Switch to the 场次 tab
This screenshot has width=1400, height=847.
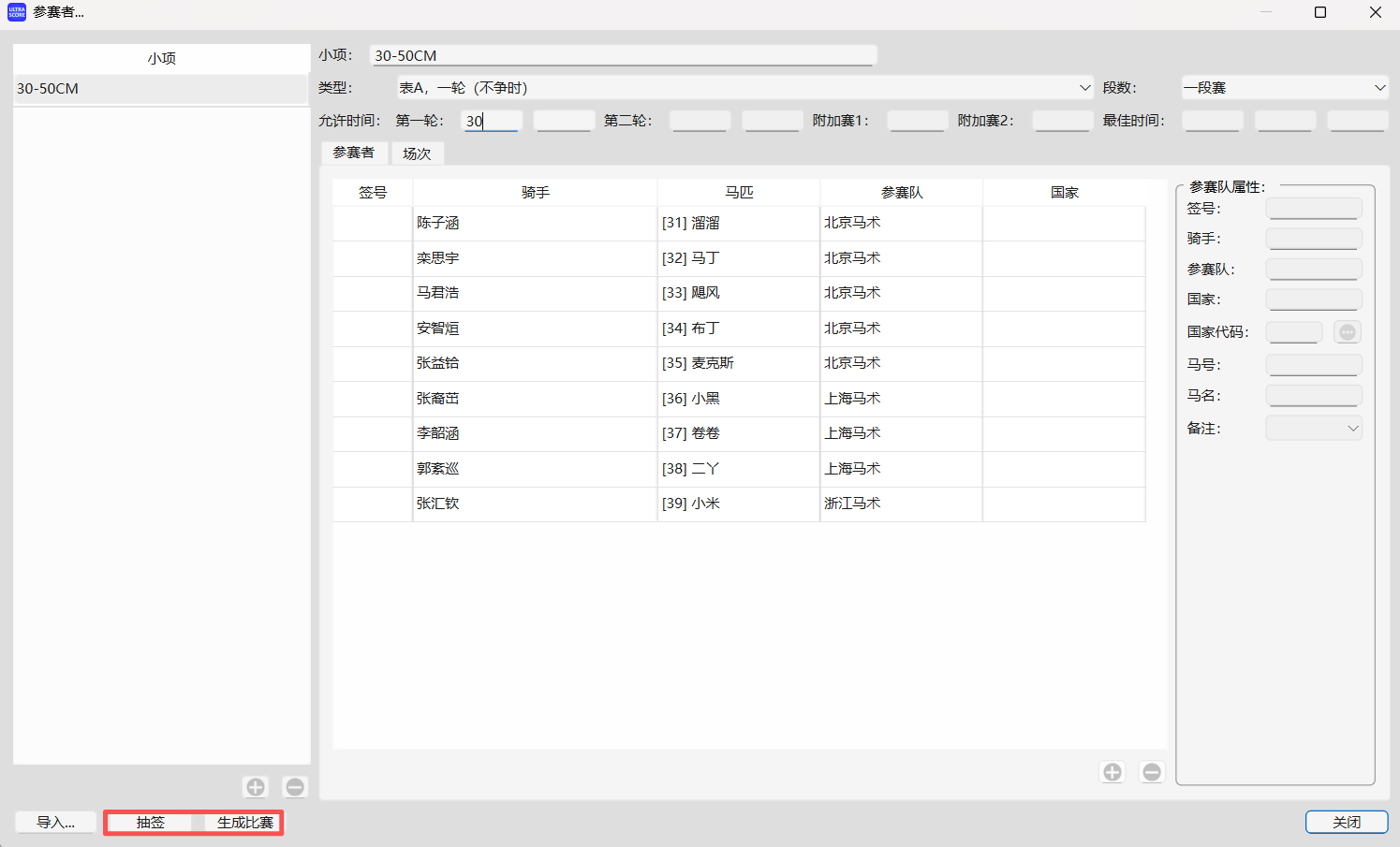pyautogui.click(x=418, y=153)
